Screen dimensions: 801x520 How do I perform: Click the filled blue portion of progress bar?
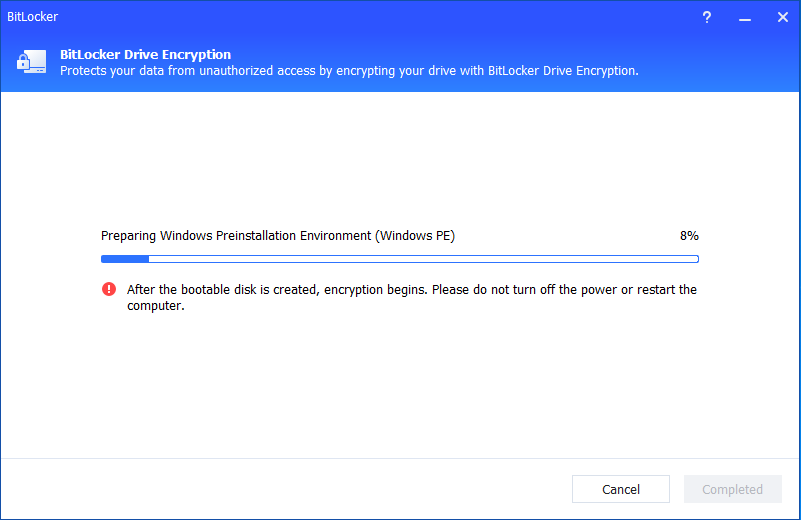coord(125,259)
